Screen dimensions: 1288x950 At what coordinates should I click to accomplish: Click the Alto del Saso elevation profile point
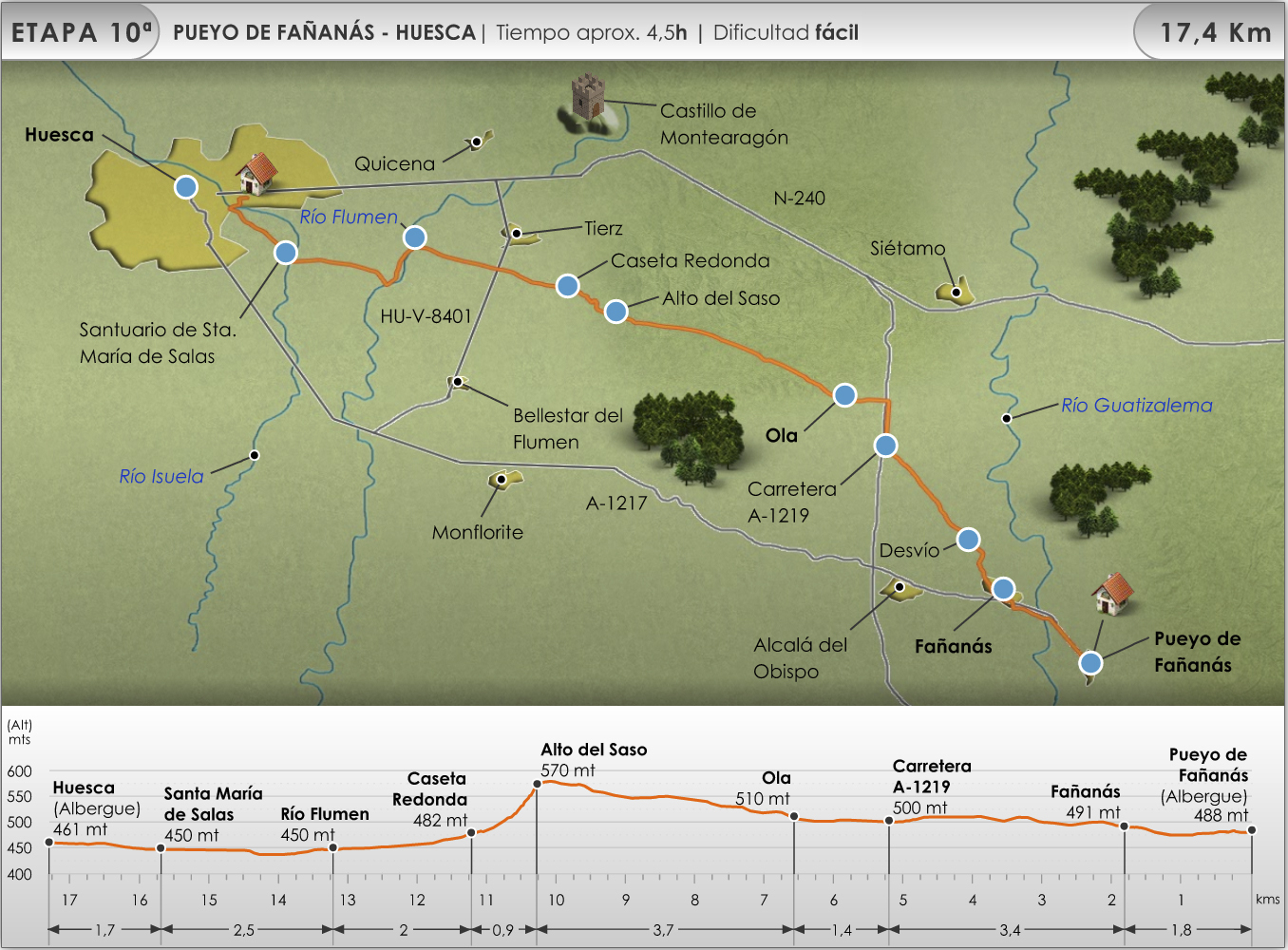(x=538, y=784)
